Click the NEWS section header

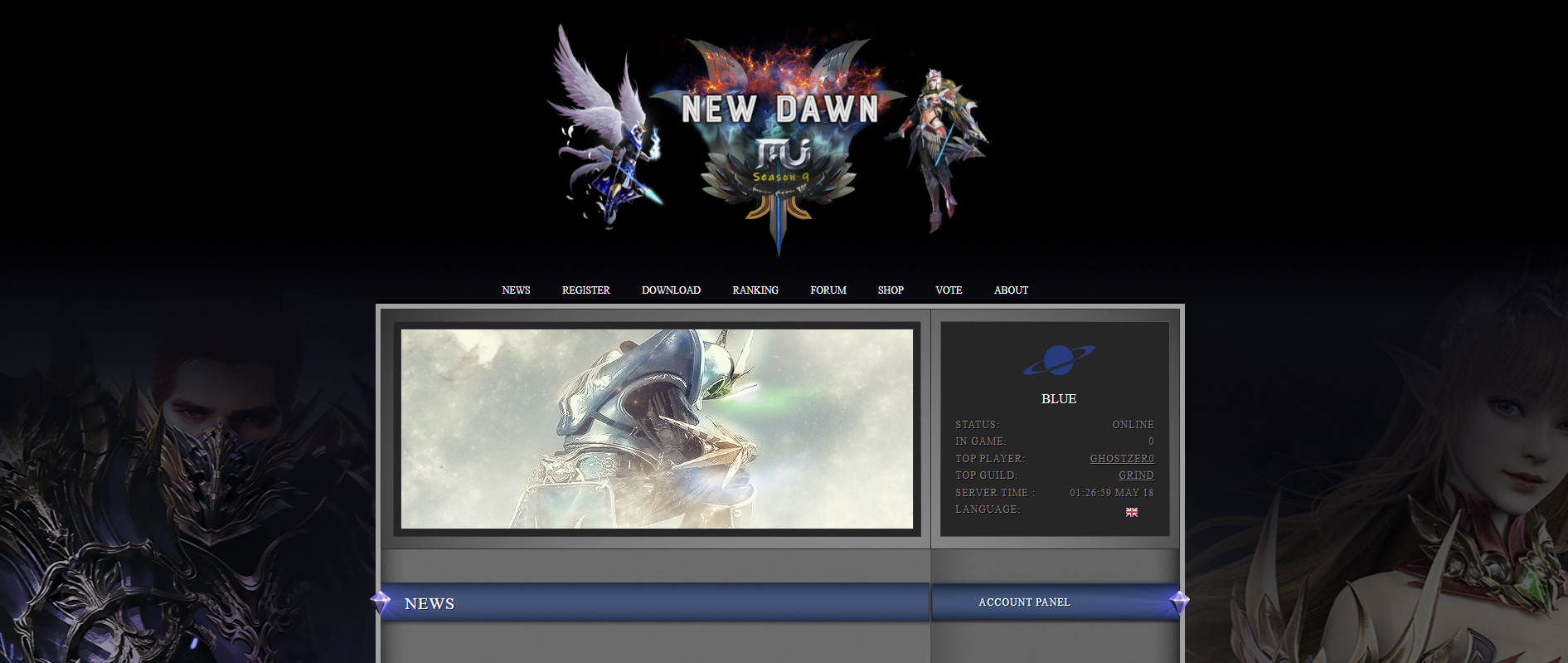[430, 603]
